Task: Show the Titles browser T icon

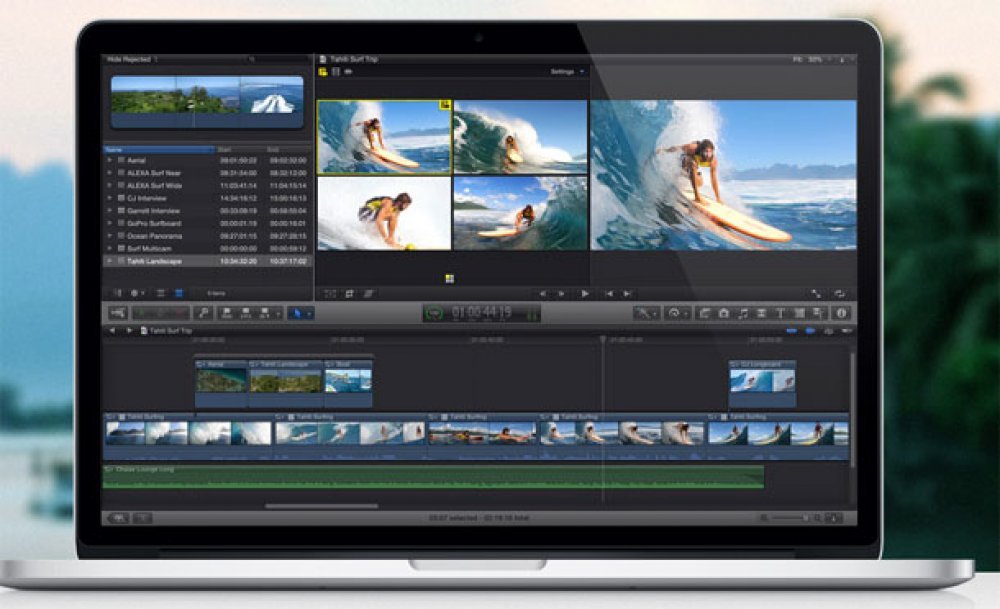Action: tap(779, 313)
